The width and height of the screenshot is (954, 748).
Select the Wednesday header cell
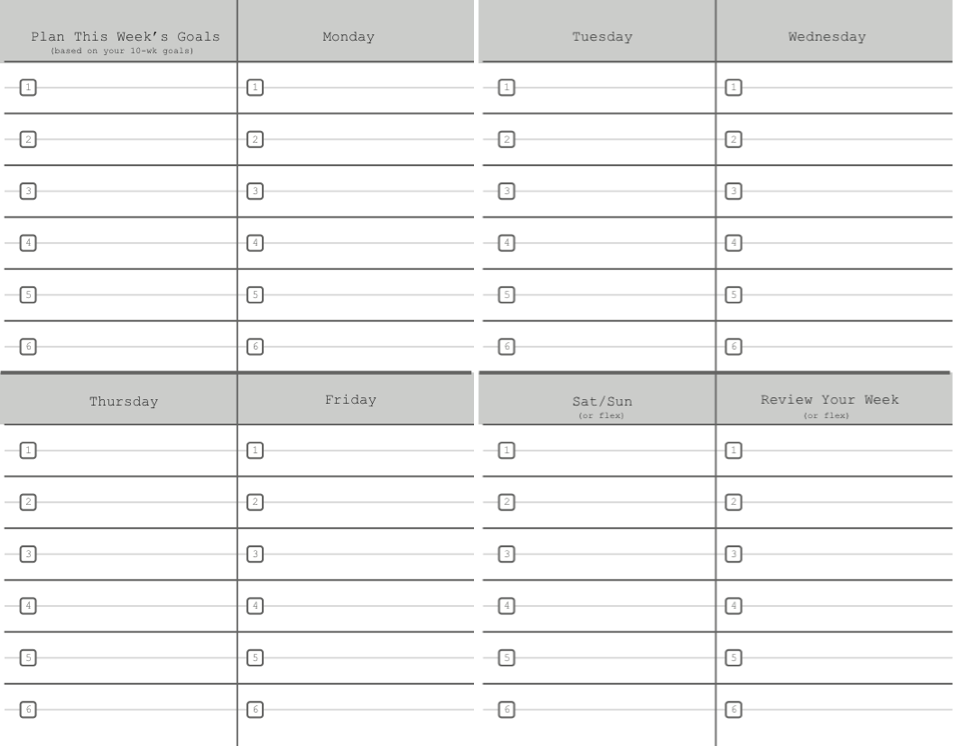tap(834, 31)
